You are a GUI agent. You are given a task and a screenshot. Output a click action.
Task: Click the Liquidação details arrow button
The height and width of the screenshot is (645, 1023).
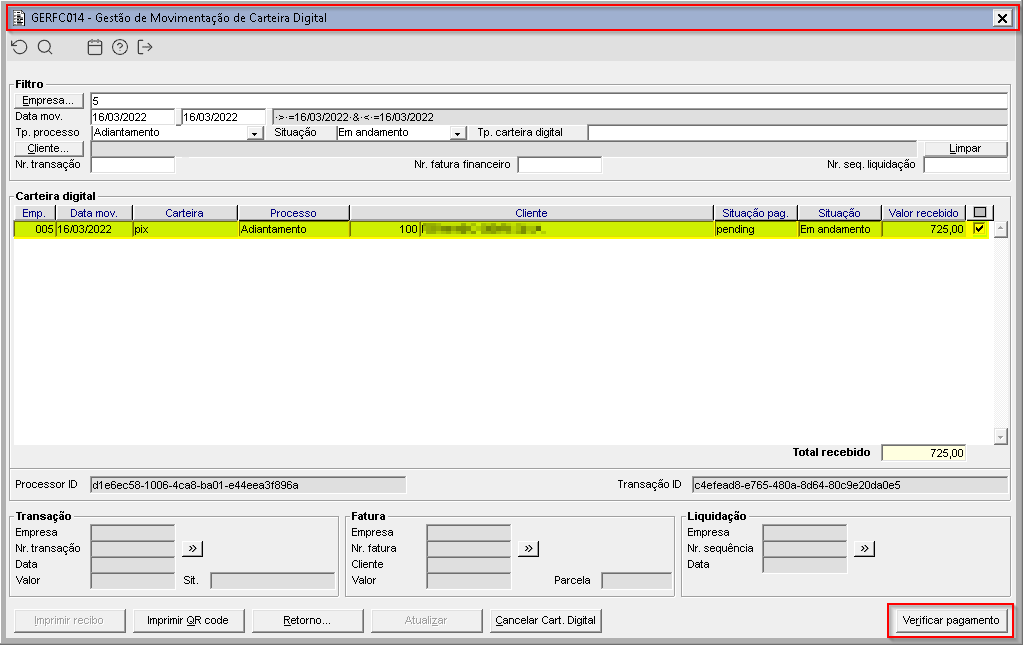[x=864, y=548]
